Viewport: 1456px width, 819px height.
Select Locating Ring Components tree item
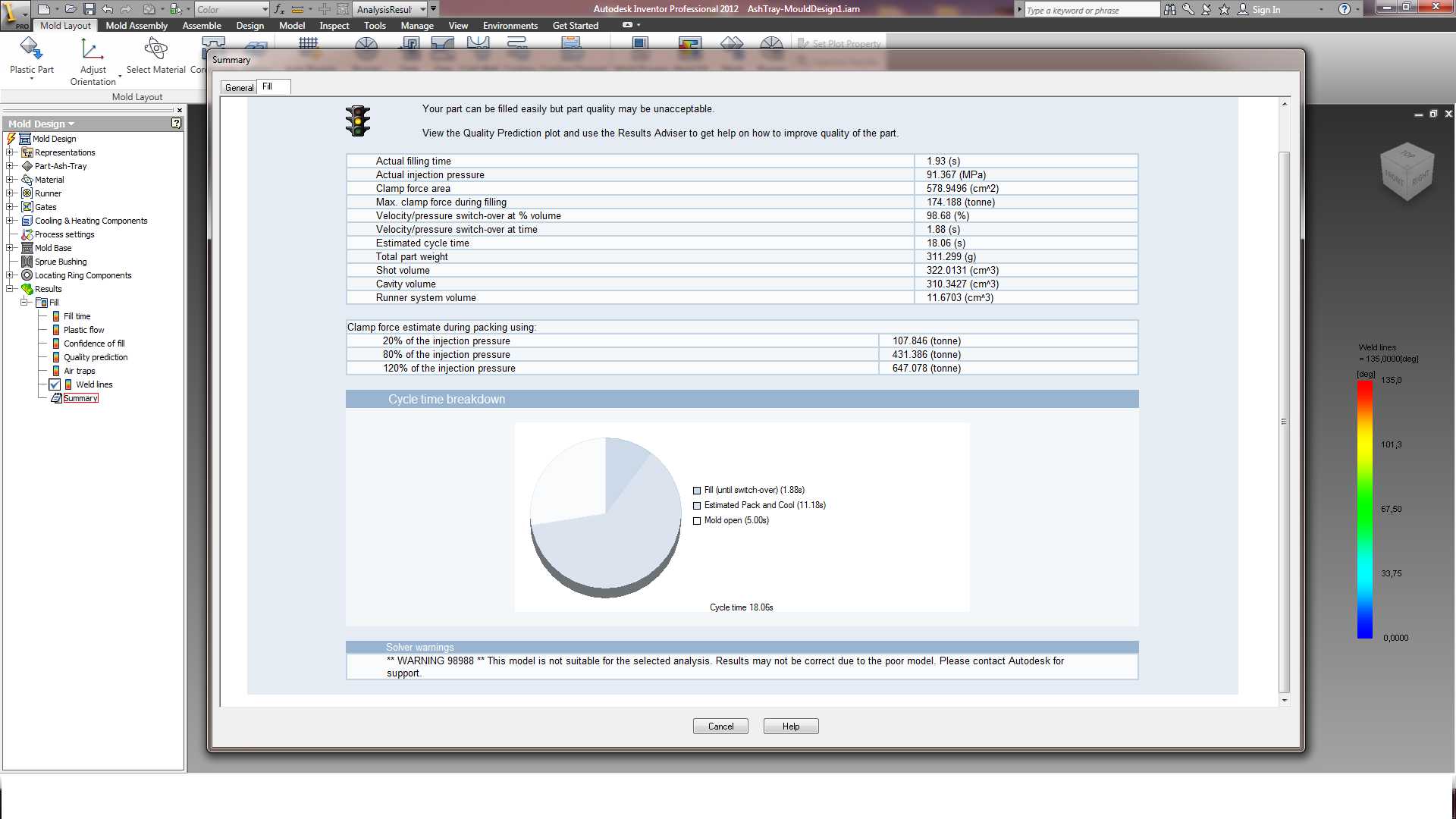point(83,275)
